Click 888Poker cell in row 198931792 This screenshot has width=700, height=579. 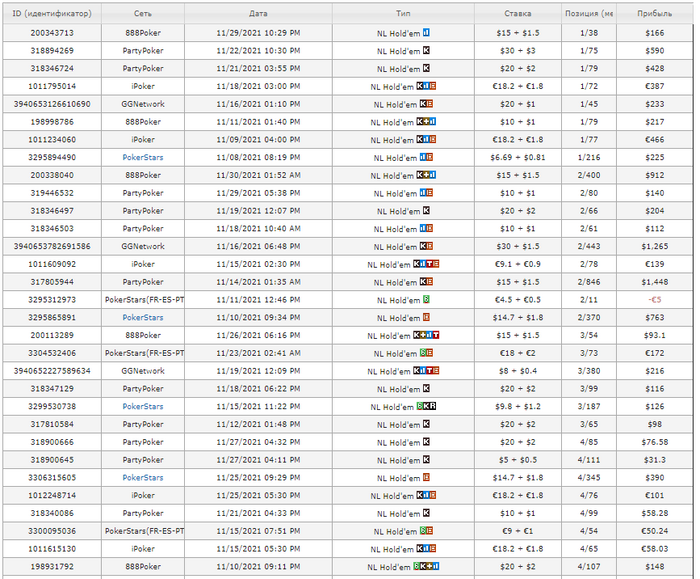click(x=143, y=567)
